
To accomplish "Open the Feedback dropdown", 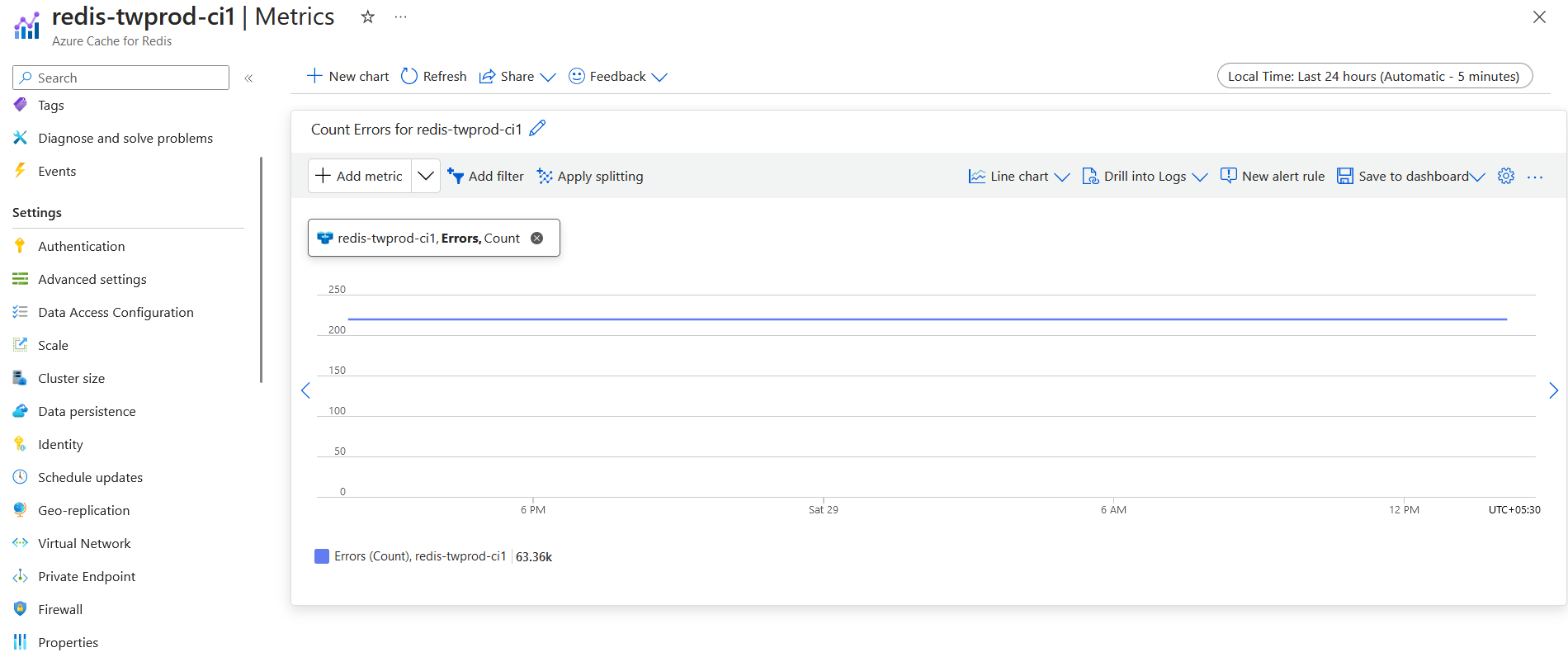I will [x=618, y=76].
